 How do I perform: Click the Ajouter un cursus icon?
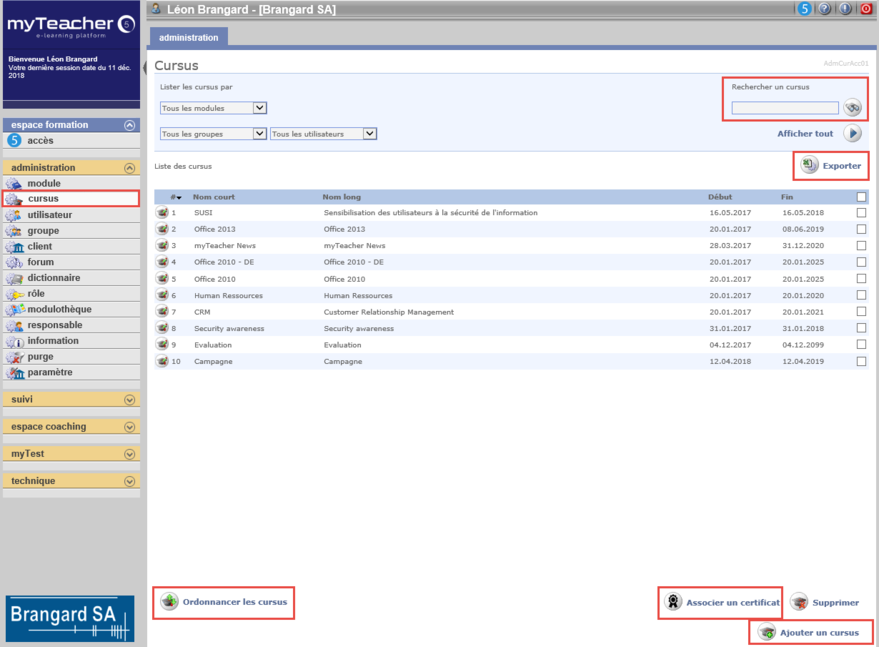coord(767,633)
